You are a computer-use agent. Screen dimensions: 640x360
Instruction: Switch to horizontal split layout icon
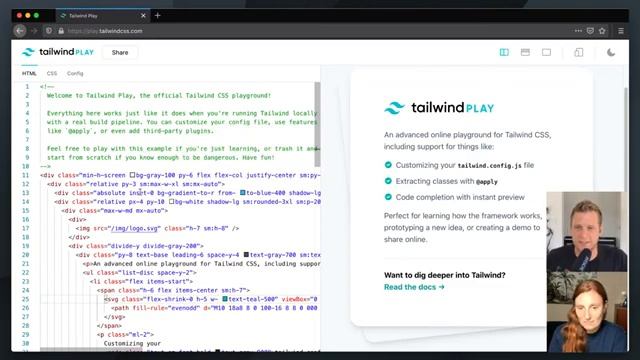(x=525, y=52)
